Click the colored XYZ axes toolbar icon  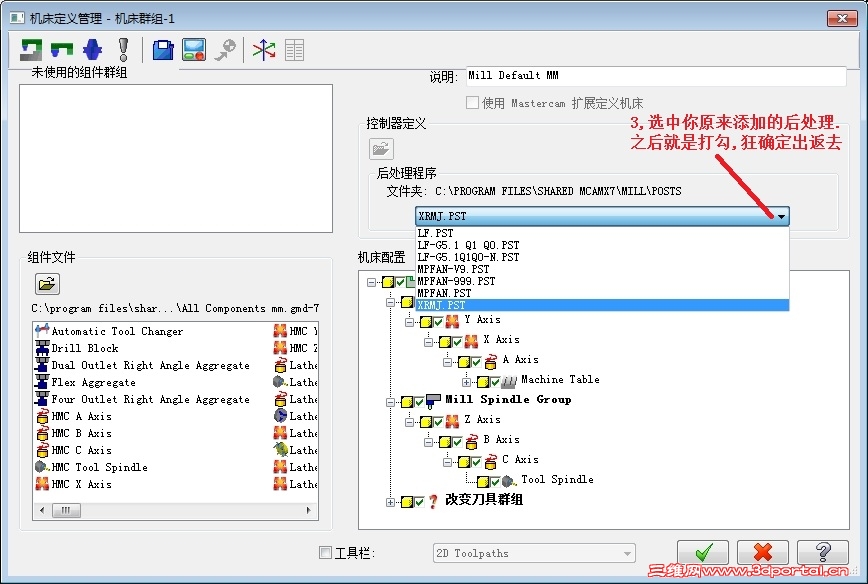click(x=264, y=50)
